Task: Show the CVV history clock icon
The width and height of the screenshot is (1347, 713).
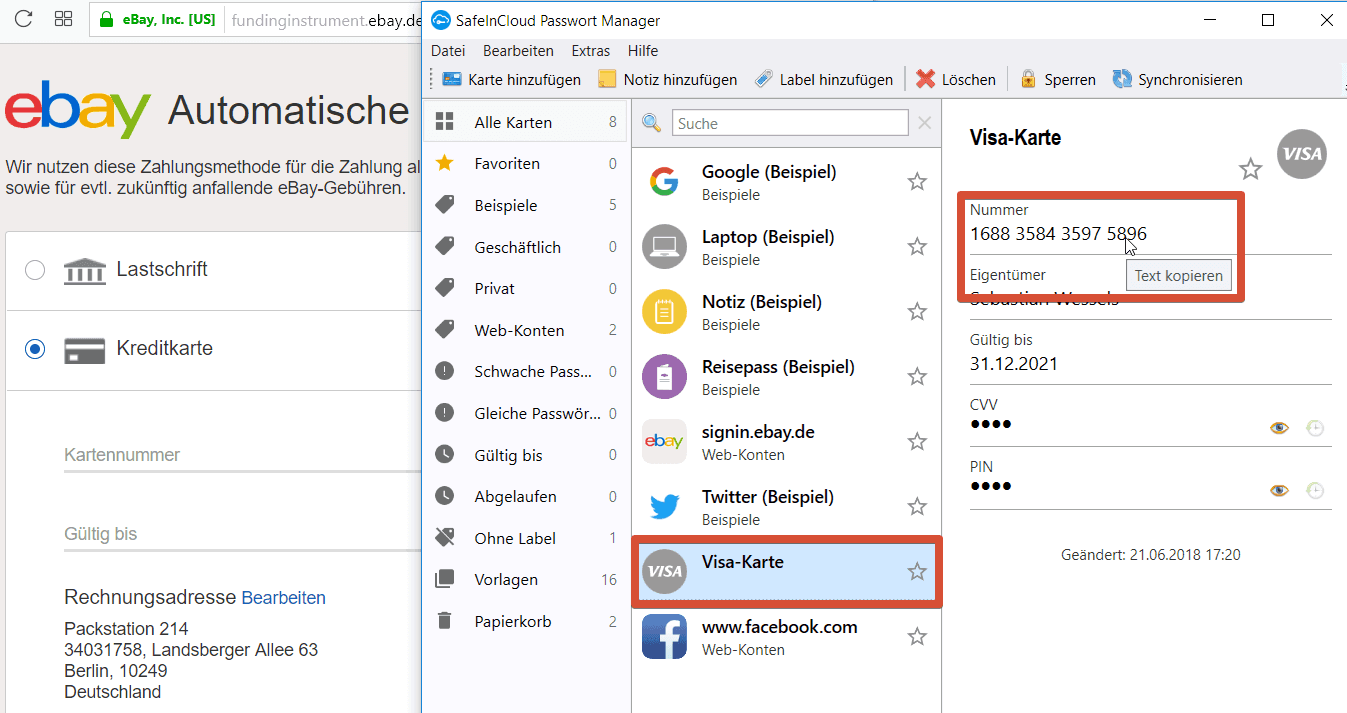Action: pyautogui.click(x=1315, y=428)
